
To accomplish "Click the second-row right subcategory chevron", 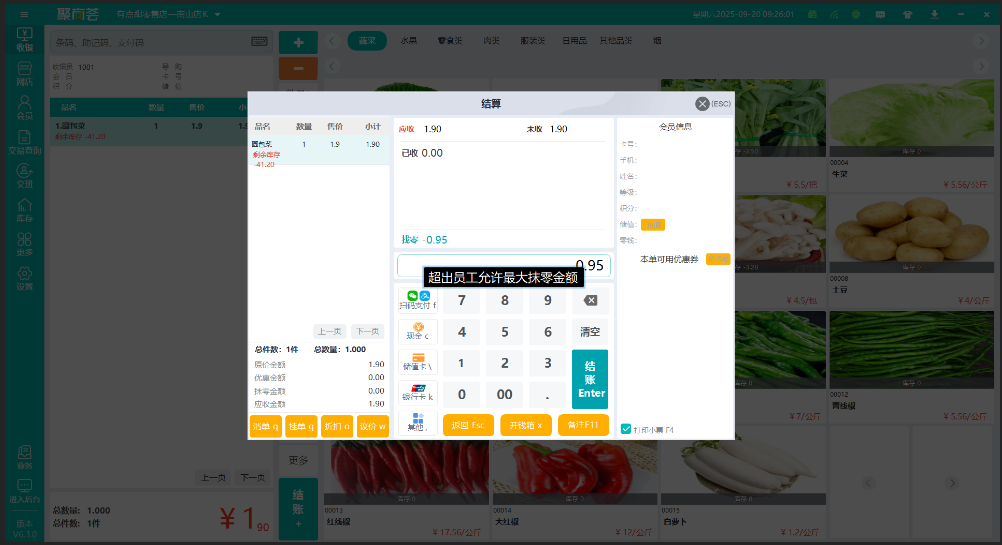I will click(982, 66).
